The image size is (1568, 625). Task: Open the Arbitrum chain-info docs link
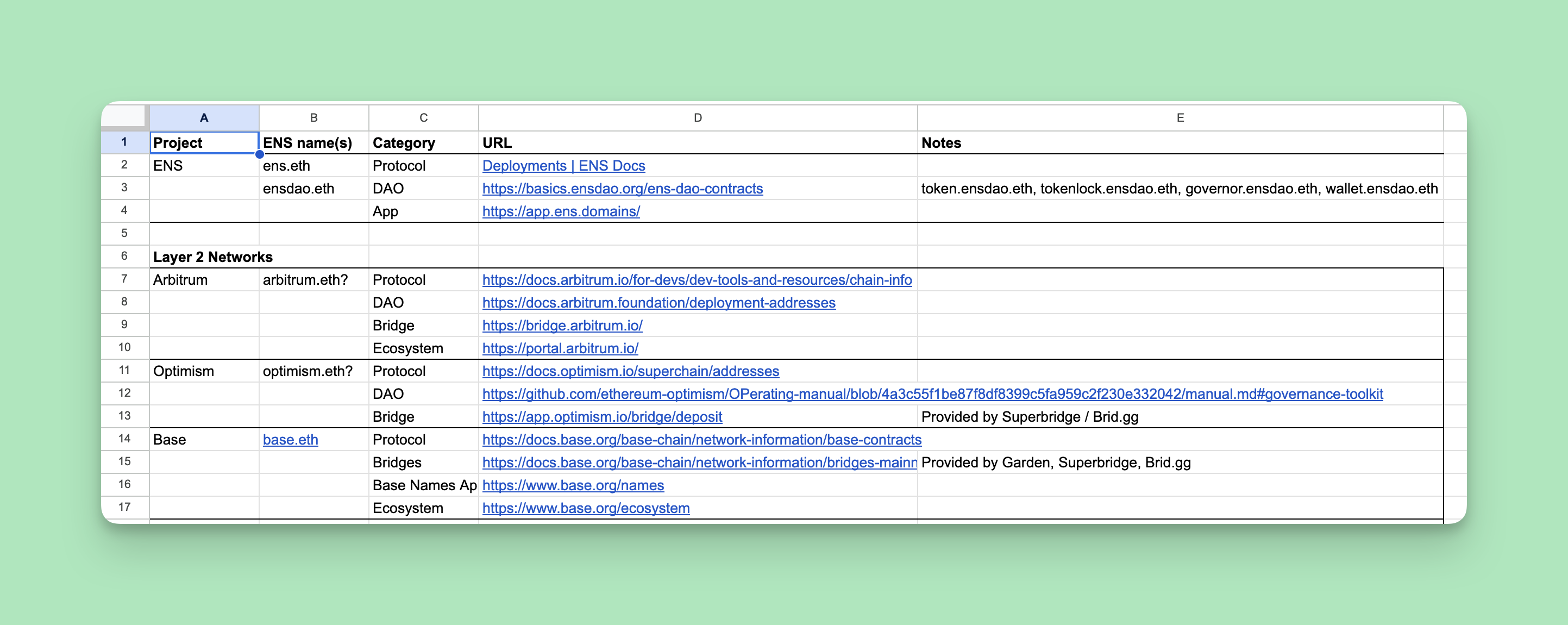697,279
